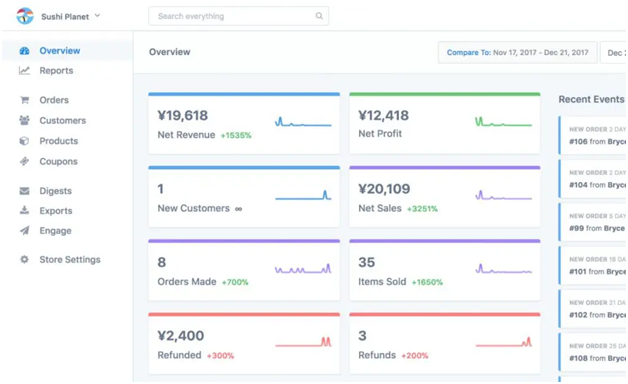Open the Customers section
Screen dimensions: 628x384
62,121
